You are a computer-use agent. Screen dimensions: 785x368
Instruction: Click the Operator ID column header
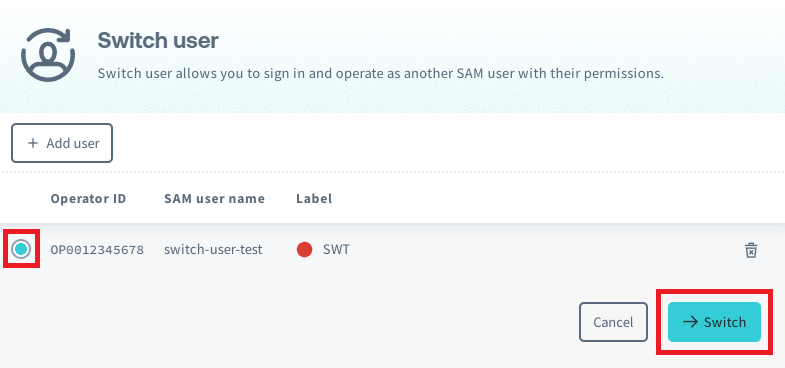[88, 199]
